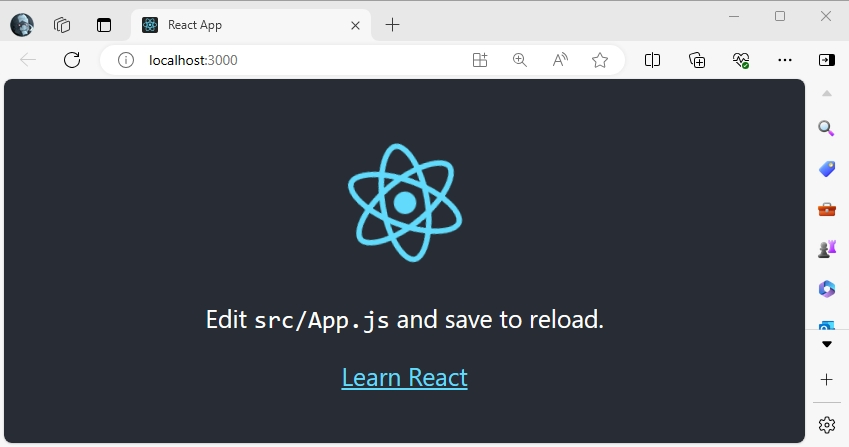Image resolution: width=849 pixels, height=447 pixels.
Task: Select the React App tab
Action: coord(251,25)
